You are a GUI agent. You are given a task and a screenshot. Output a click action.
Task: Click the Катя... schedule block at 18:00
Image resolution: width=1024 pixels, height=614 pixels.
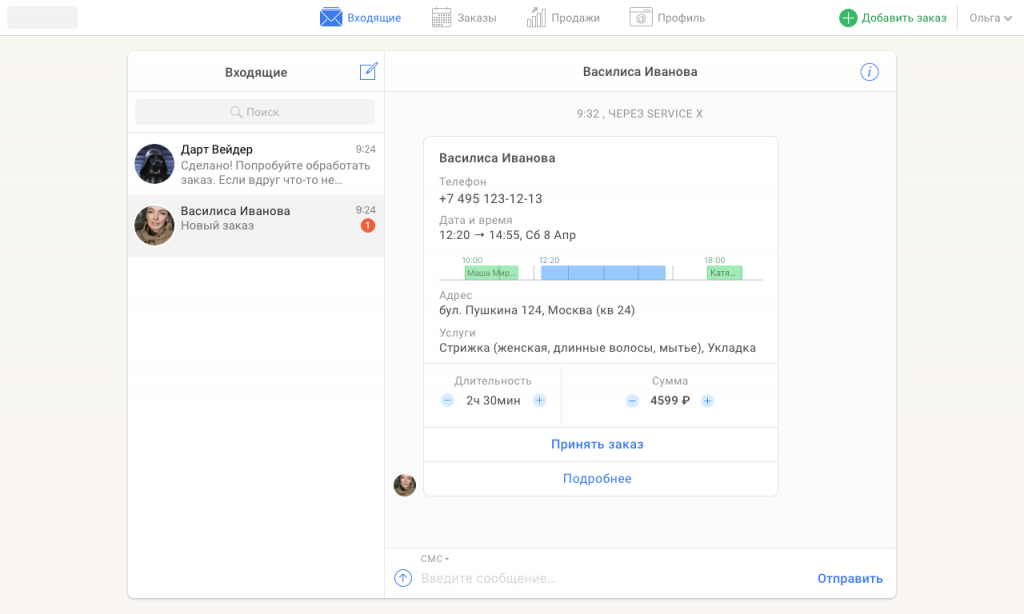point(724,272)
